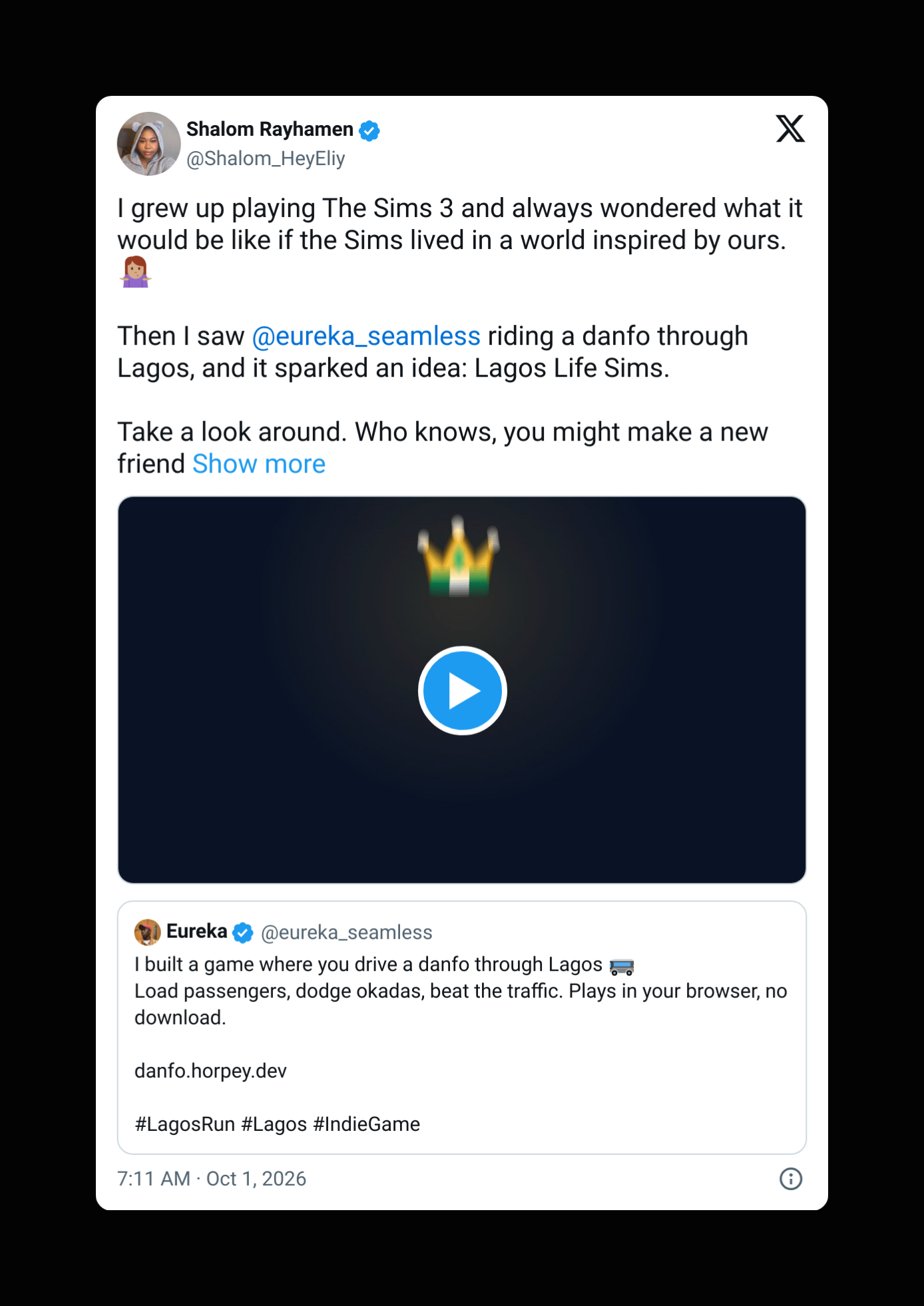Viewport: 924px width, 1306px height.
Task: Click the #IndieGame hashtag
Action: [x=367, y=1124]
